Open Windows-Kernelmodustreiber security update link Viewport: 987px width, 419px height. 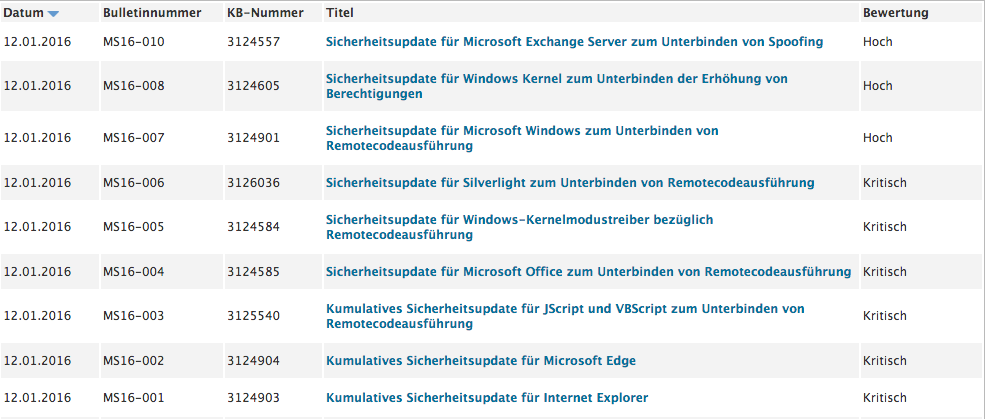520,227
